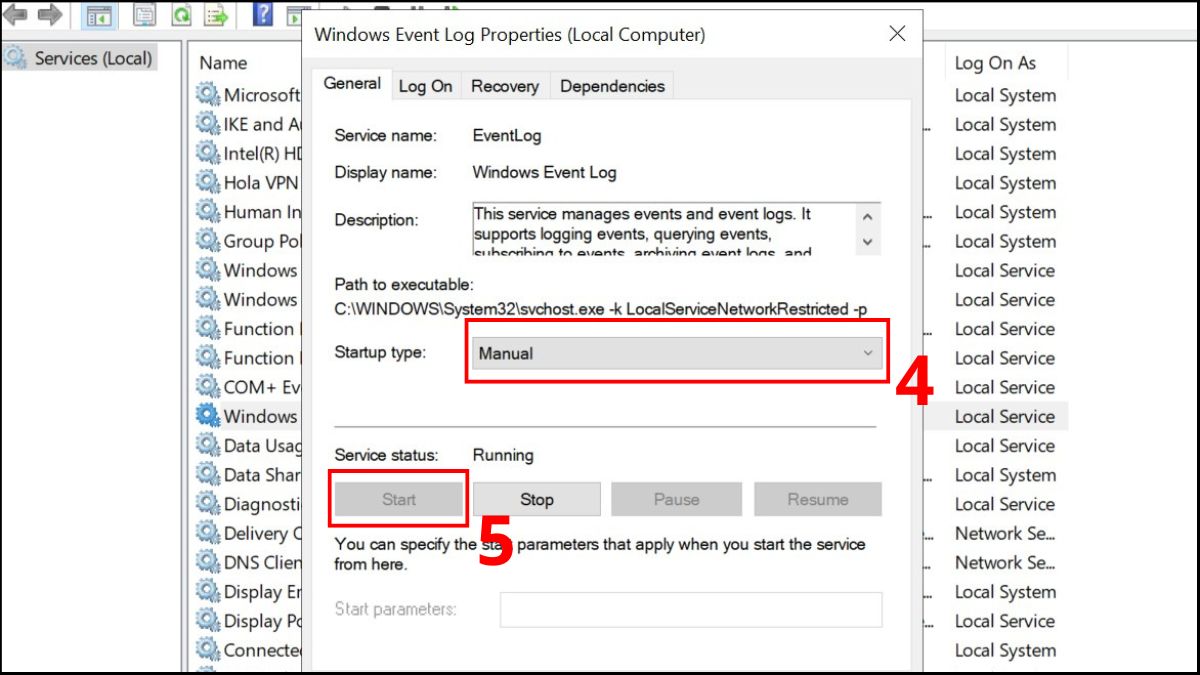Click inside the Start parameters field
Image resolution: width=1200 pixels, height=675 pixels.
(690, 610)
